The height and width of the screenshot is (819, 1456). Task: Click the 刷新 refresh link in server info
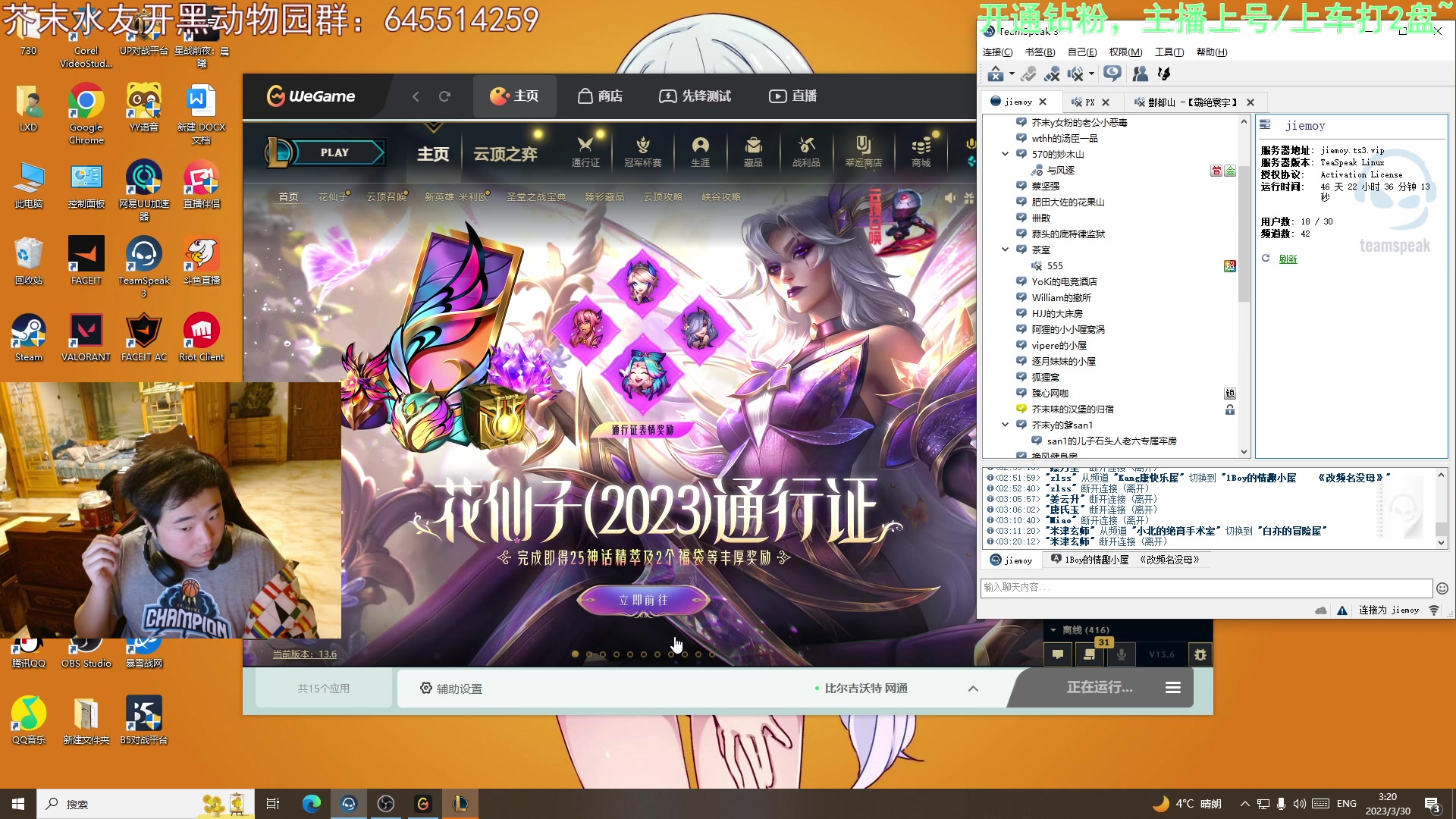pyautogui.click(x=1288, y=259)
